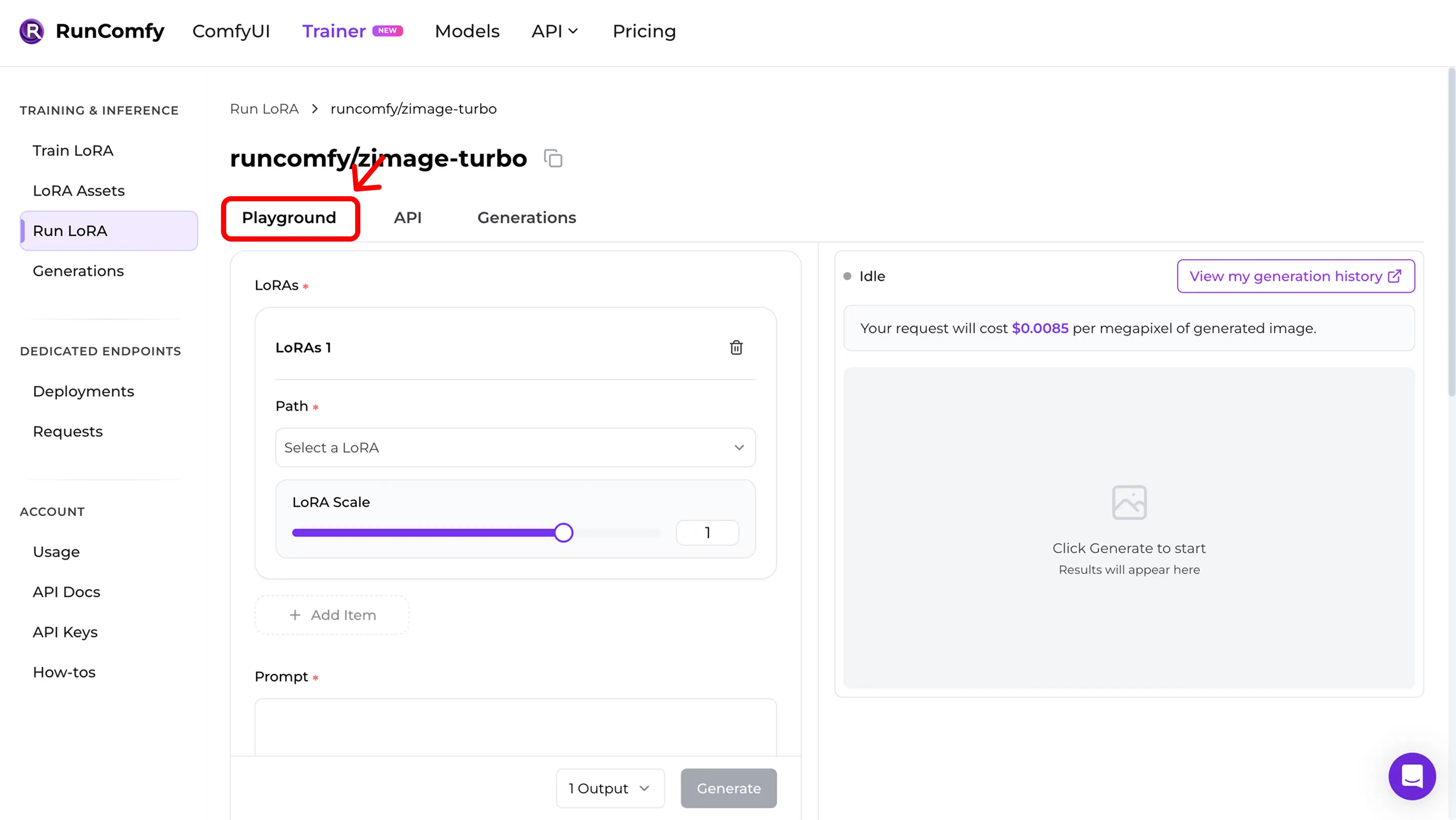Copy the runcomfy/zimage-turbo model name
This screenshot has width=1456, height=820.
pyautogui.click(x=553, y=158)
